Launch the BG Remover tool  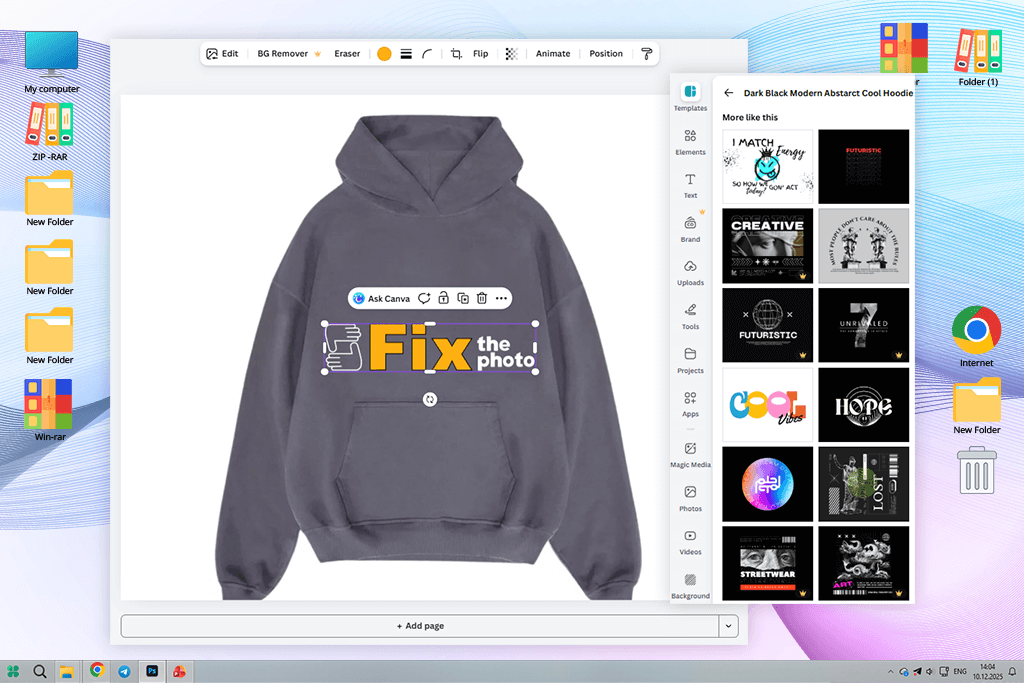click(289, 54)
